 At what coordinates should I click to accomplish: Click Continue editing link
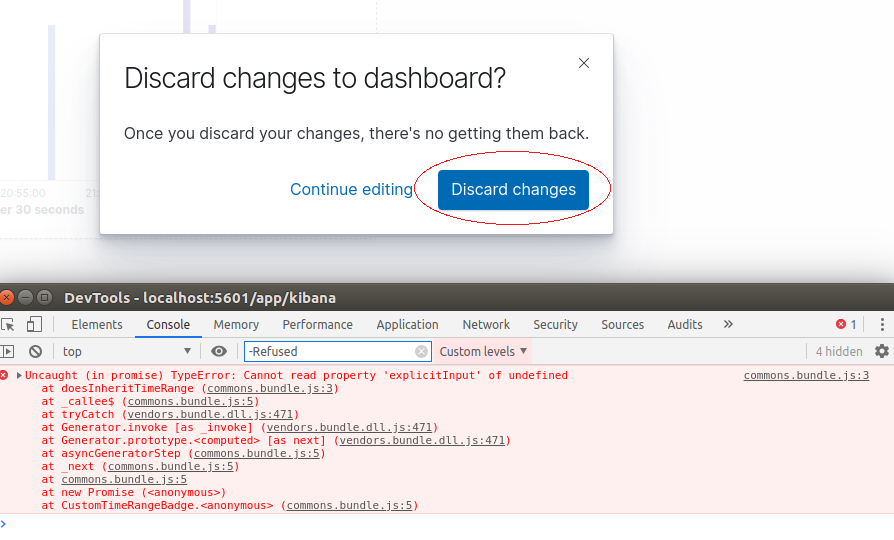(x=351, y=189)
